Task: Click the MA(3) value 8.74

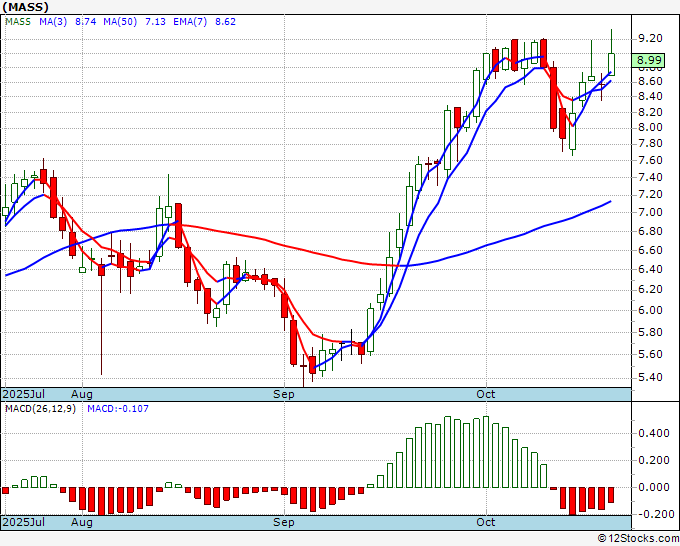Action: 85,22
